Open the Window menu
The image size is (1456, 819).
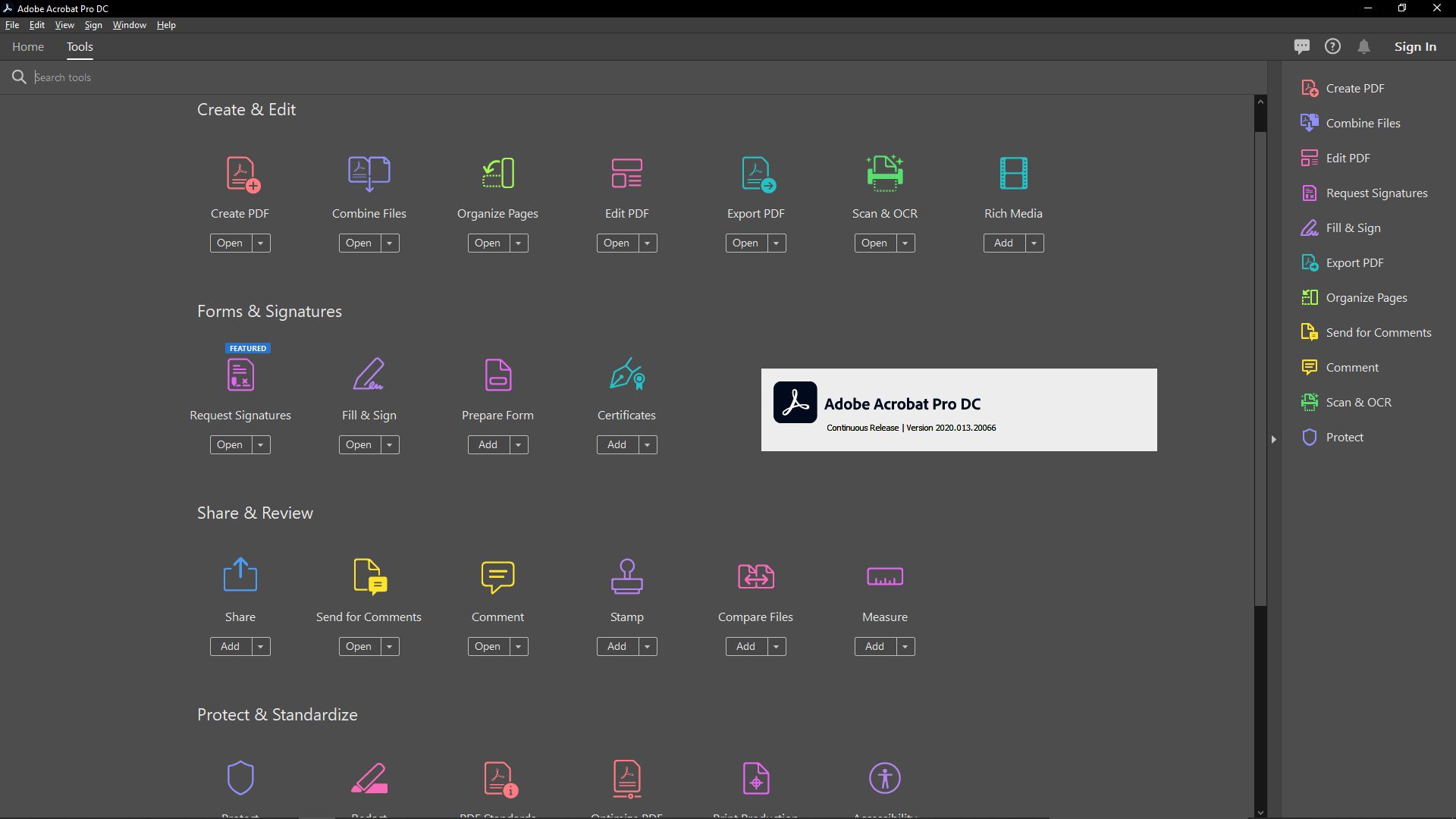coord(129,24)
